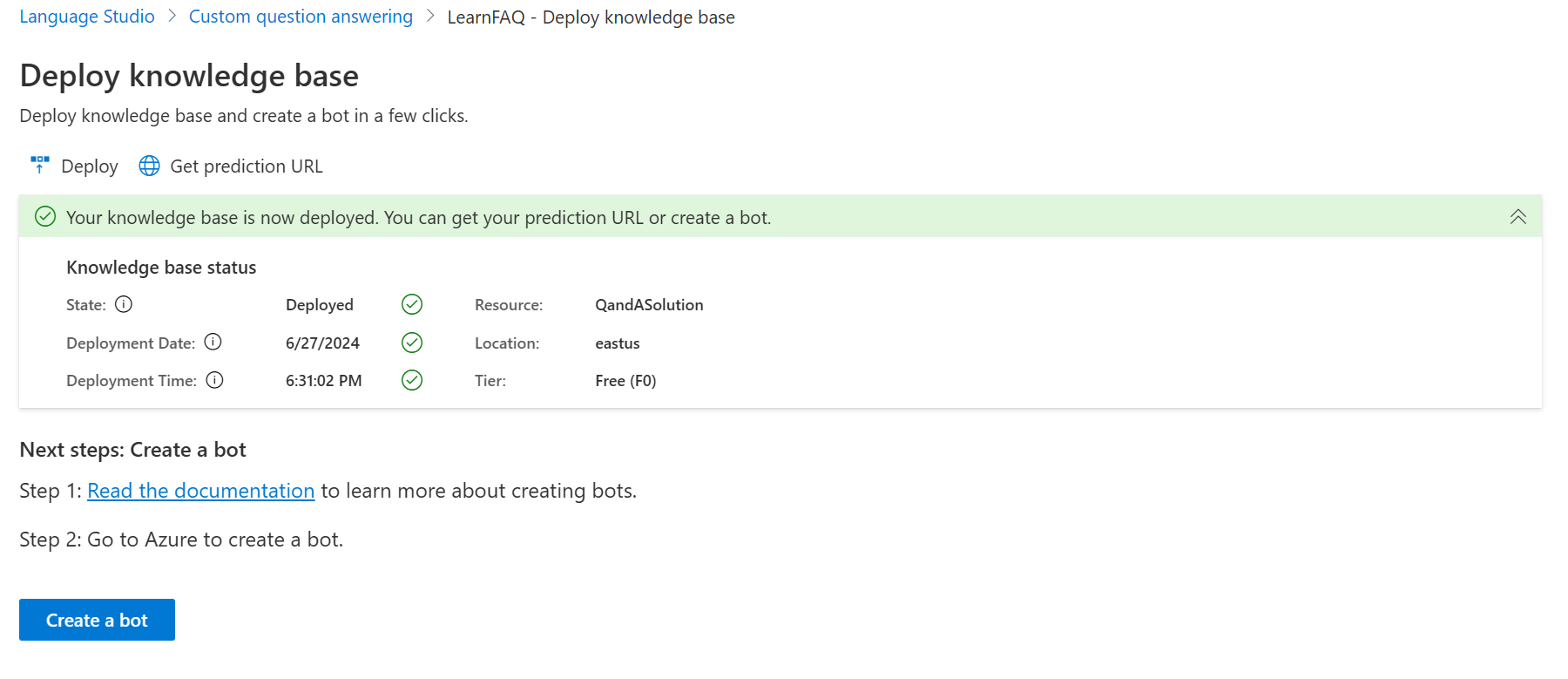The height and width of the screenshot is (679, 1568).
Task: Select the resource name QandASolution
Action: (x=649, y=305)
